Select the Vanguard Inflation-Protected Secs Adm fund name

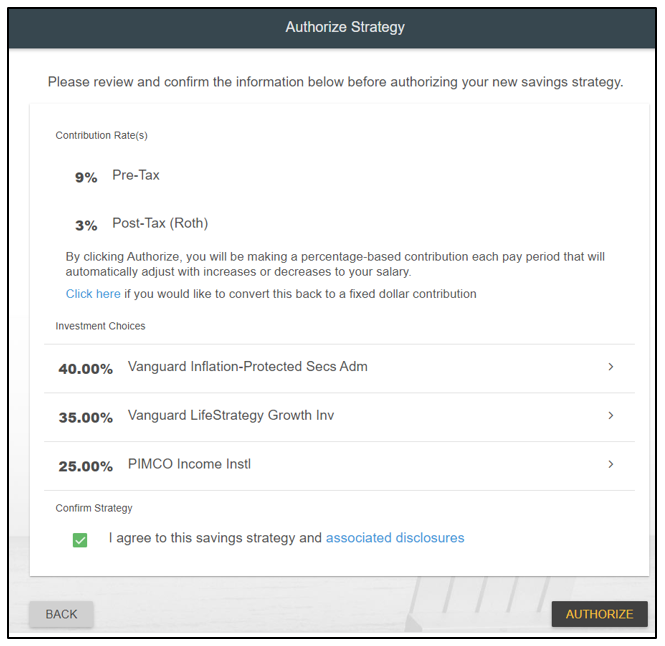click(x=247, y=367)
